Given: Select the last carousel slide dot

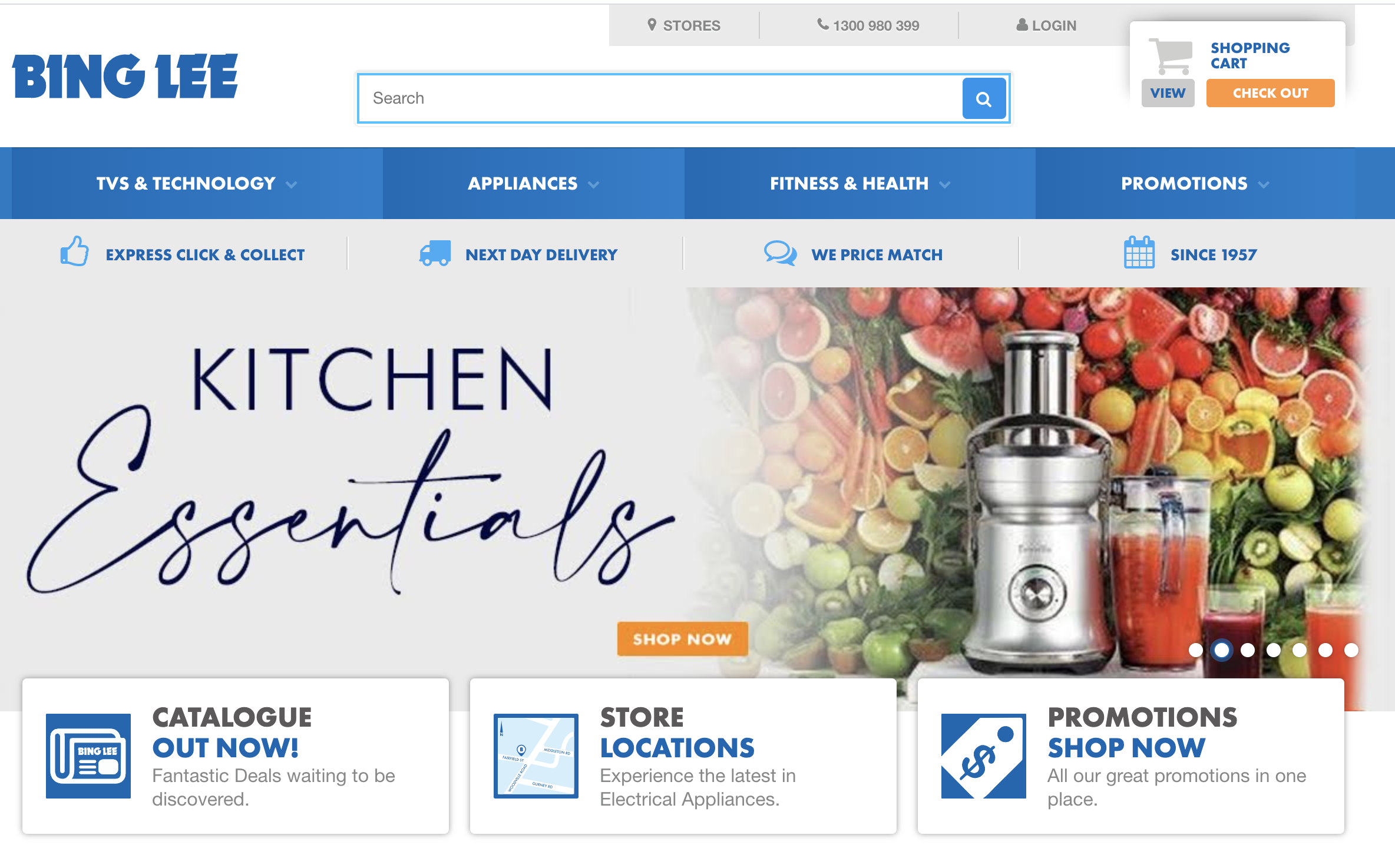Looking at the screenshot, I should 1351,650.
